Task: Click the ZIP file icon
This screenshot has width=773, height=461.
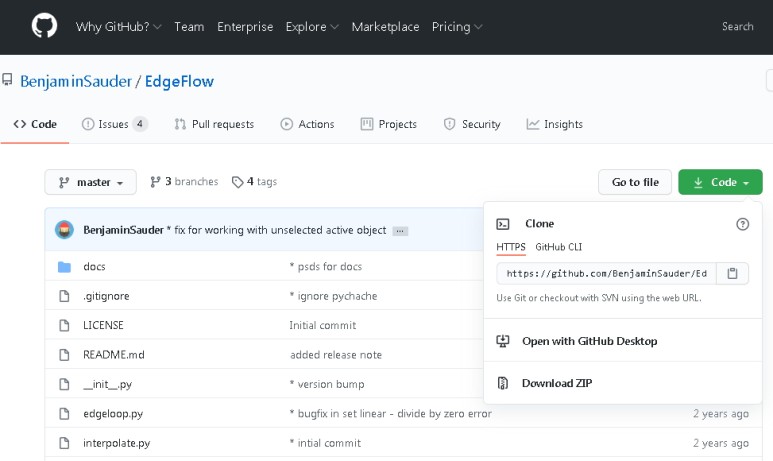Action: coord(503,383)
